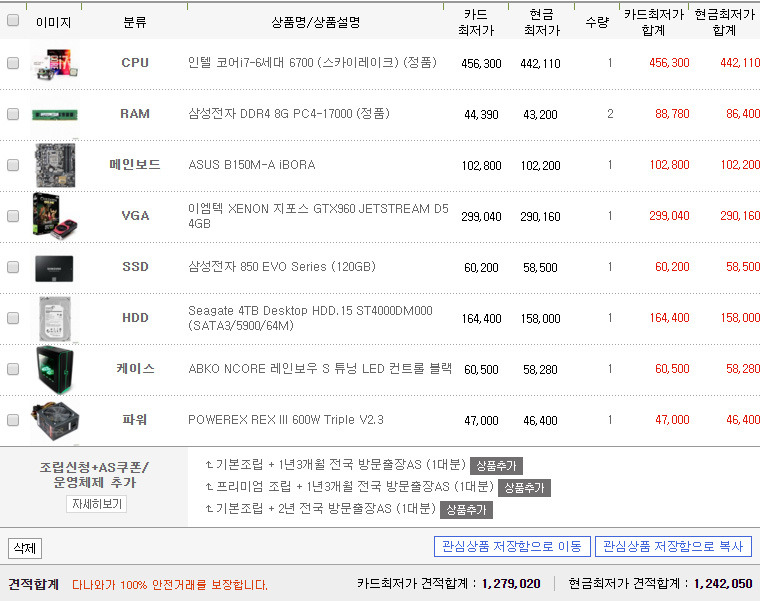Click the Seagate 4TB HDD thumbnail

pyautogui.click(x=54, y=318)
